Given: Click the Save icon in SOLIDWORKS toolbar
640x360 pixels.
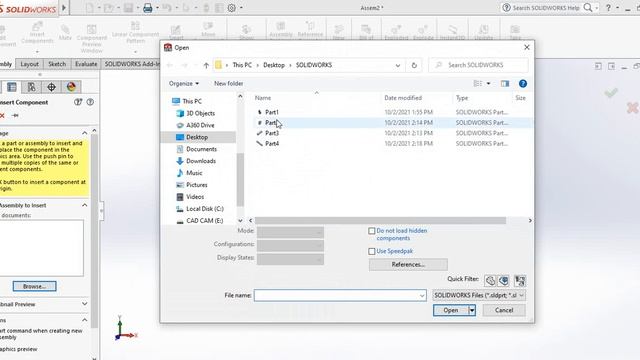Looking at the screenshot, I should click(129, 8).
